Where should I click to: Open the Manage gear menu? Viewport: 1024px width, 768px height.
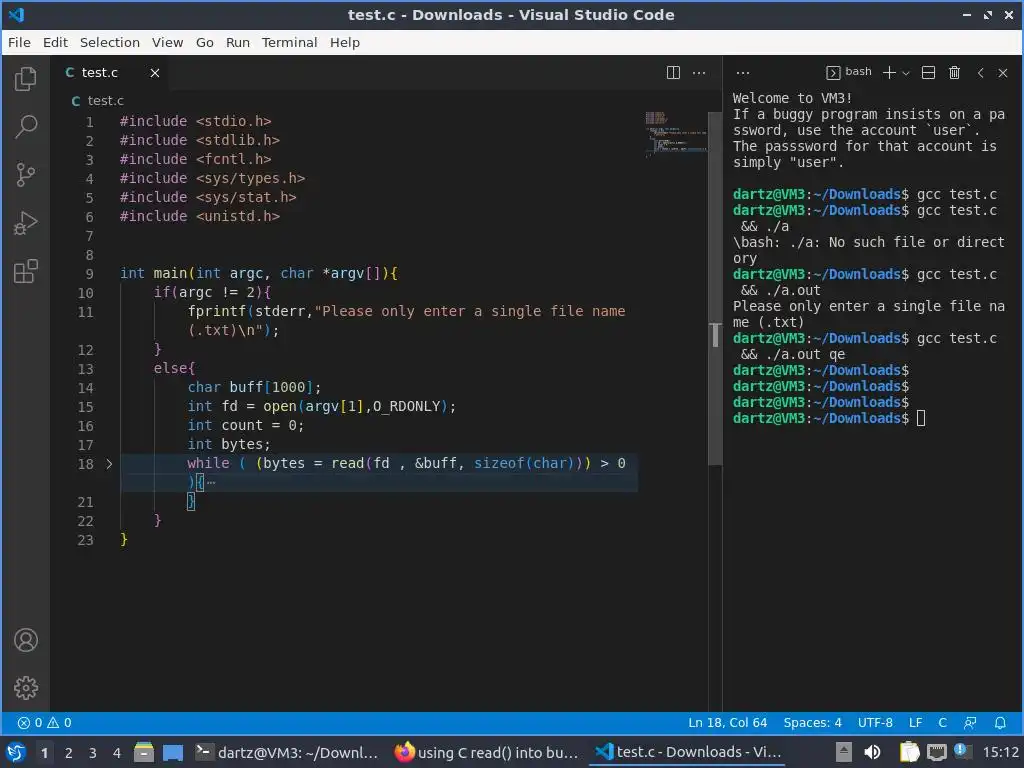coord(25,688)
